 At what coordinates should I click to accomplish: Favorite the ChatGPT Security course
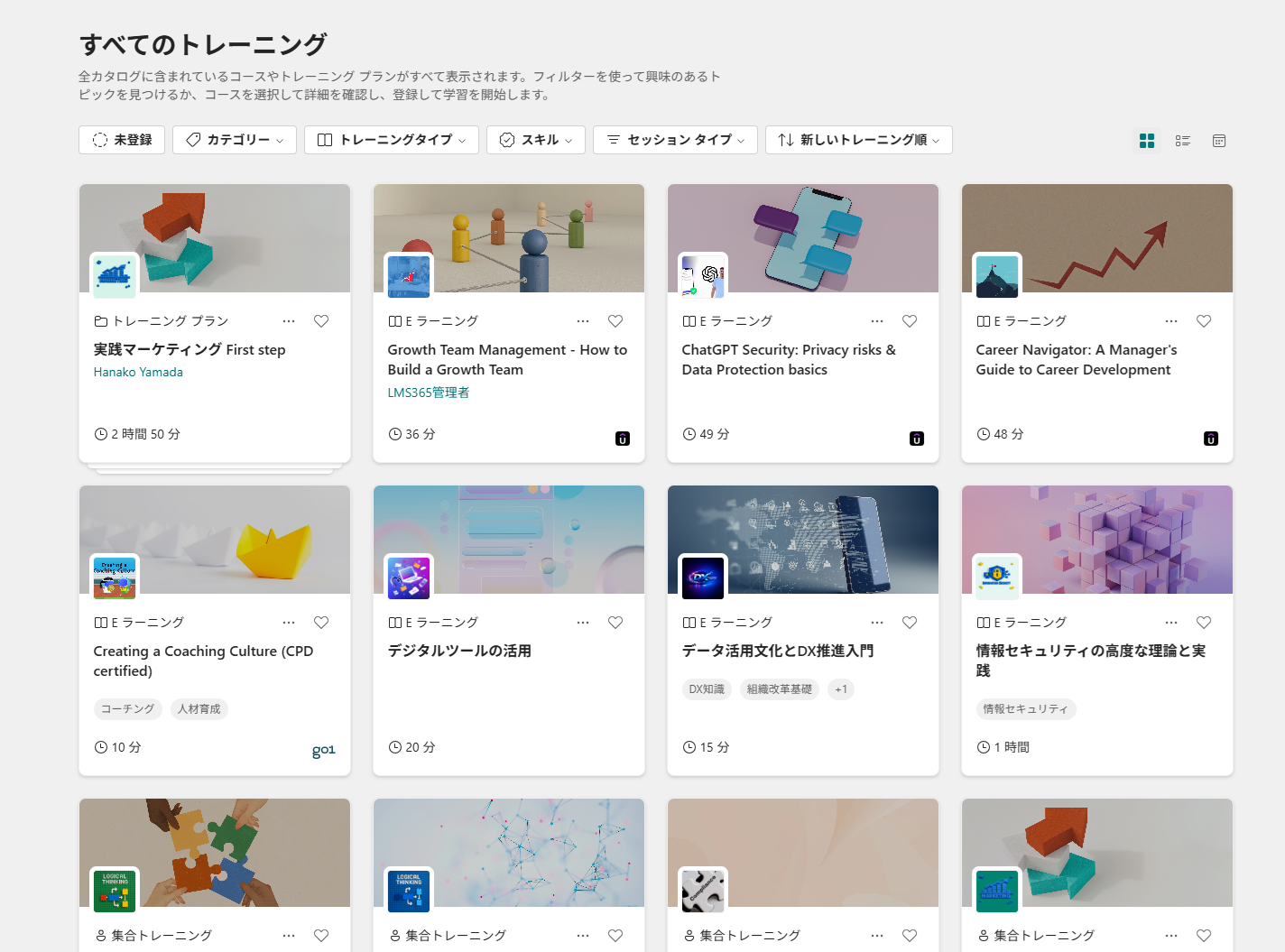point(910,321)
